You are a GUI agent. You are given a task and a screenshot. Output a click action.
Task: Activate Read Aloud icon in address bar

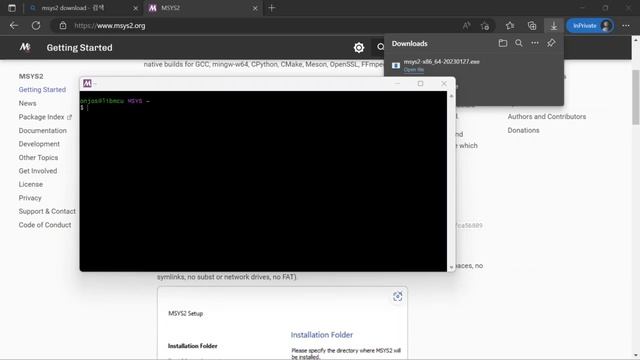[x=466, y=26]
